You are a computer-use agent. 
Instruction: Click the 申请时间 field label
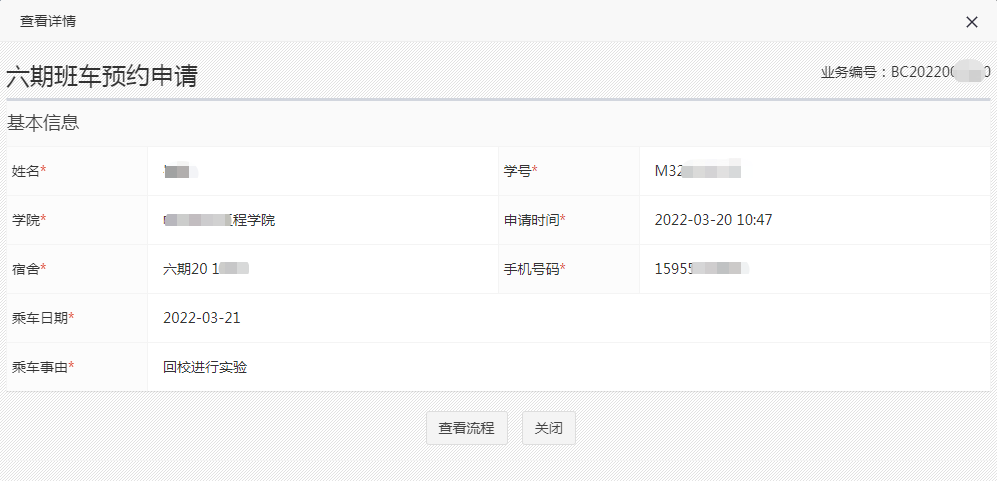535,220
